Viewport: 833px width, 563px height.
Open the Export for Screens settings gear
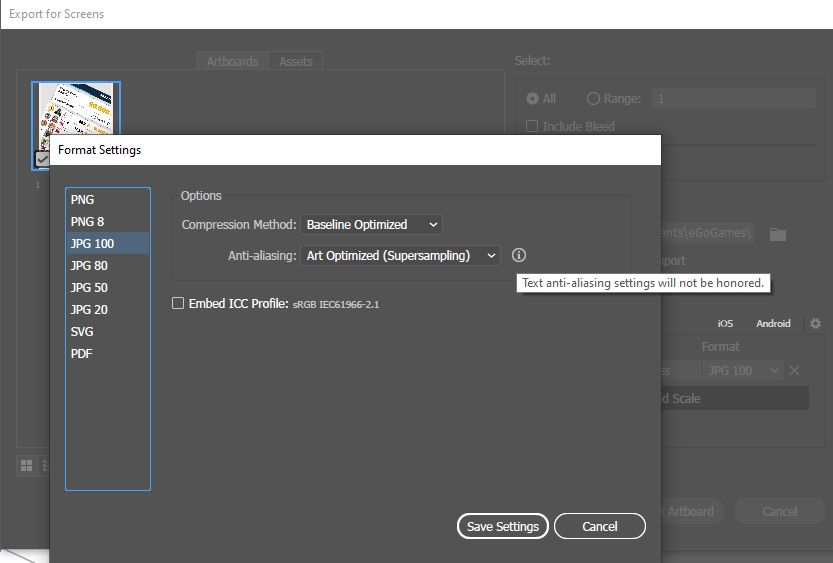point(815,323)
